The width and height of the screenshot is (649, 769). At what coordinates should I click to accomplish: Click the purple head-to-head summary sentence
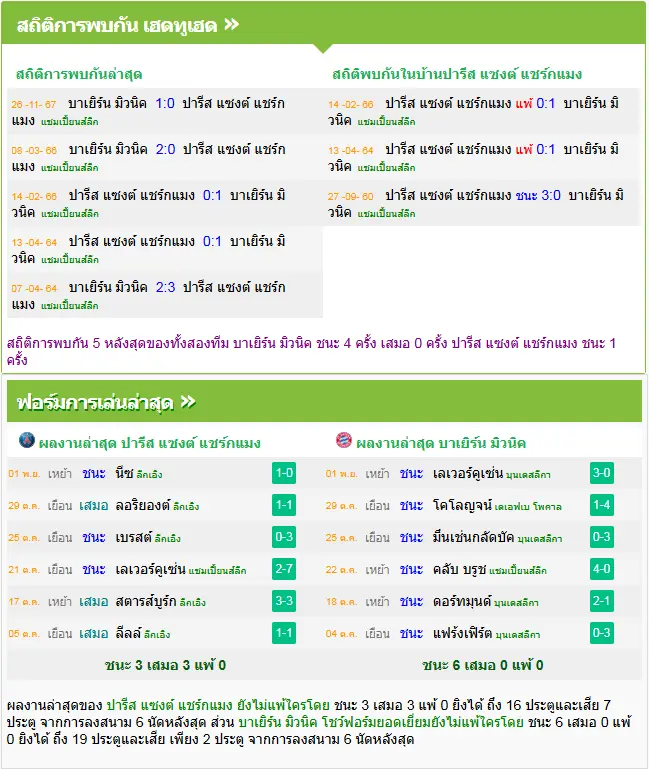[x=312, y=352]
